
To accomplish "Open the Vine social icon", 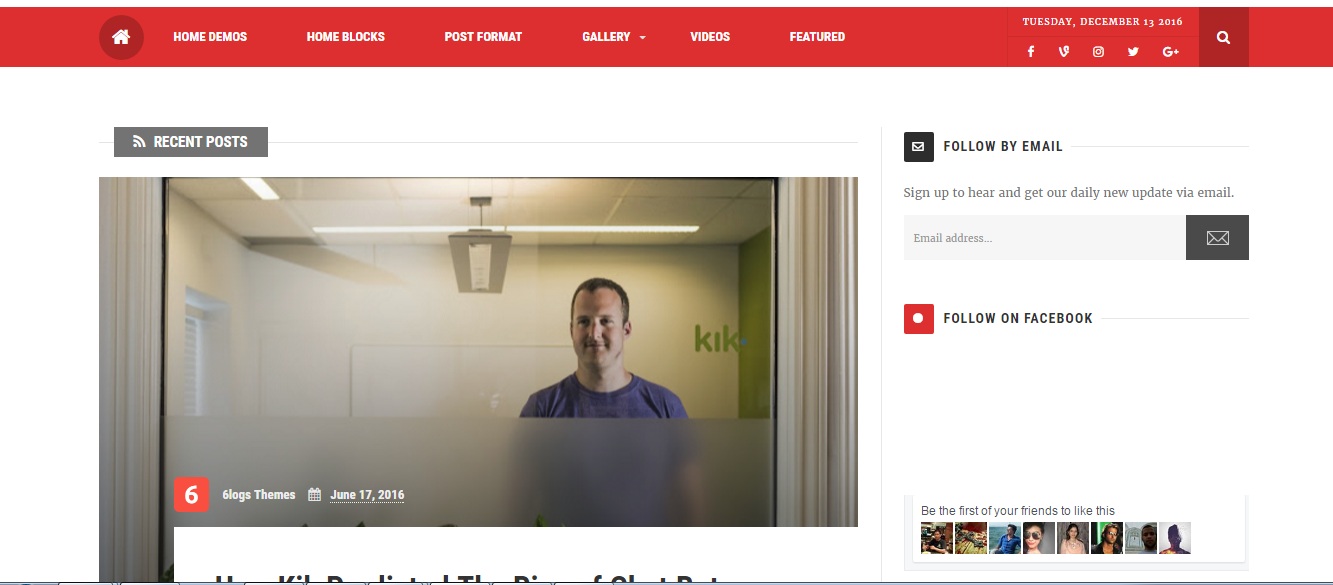I will click(x=1064, y=52).
